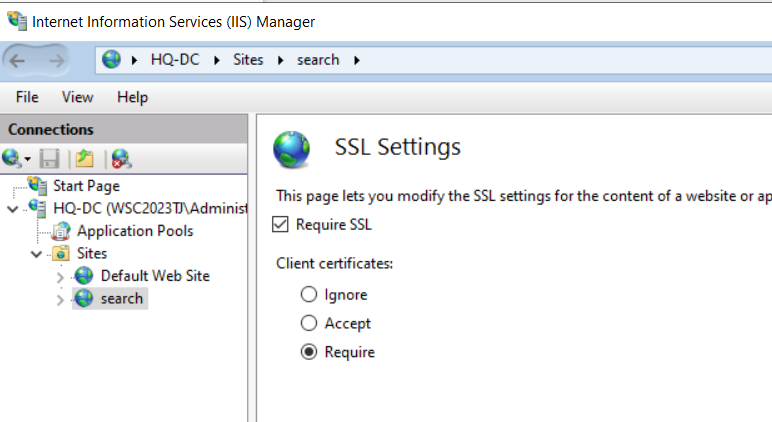
Task: Click the globe icon in the address bar
Action: 112,60
